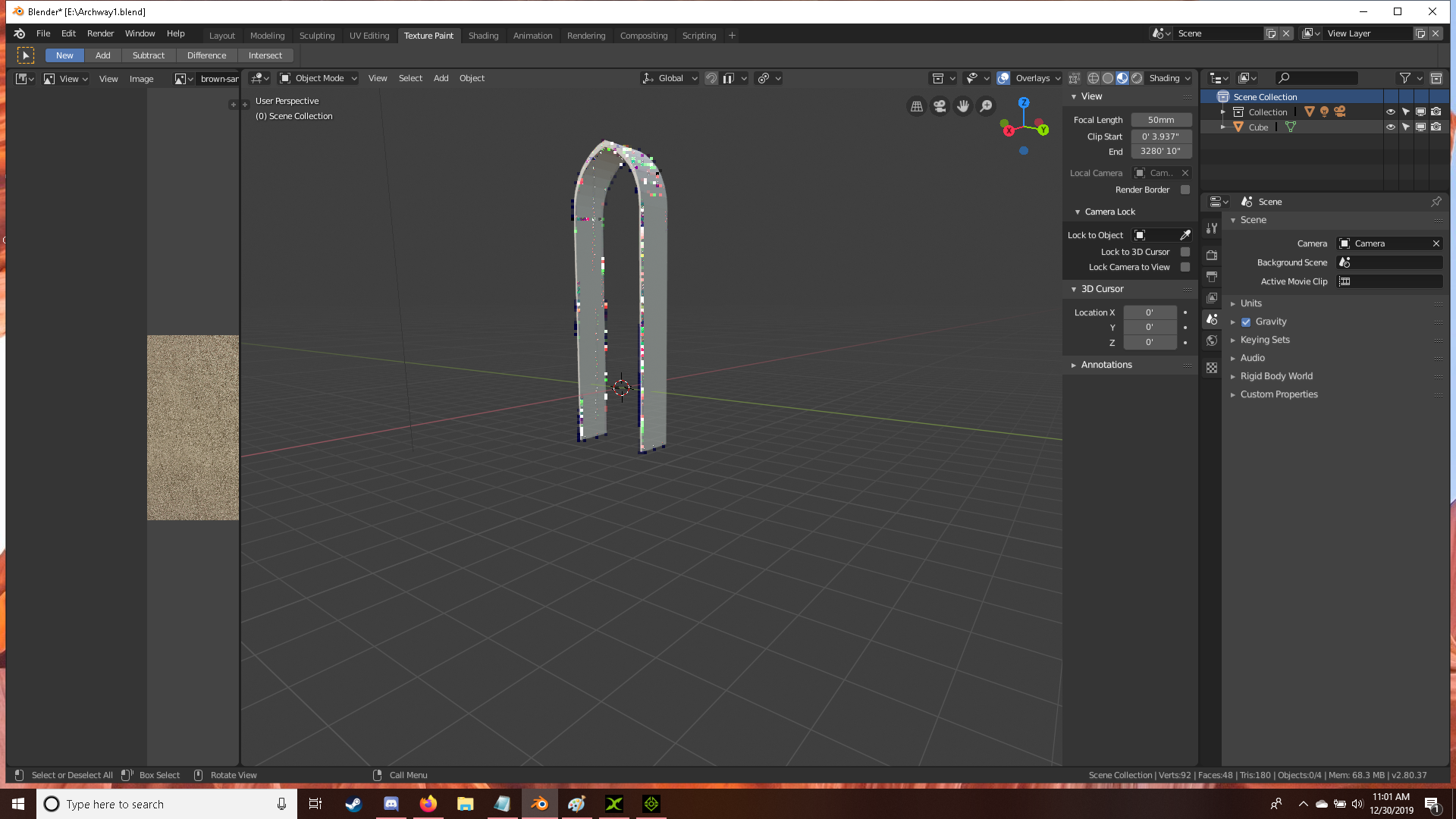
Task: Expand the Cube tree item arrow
Action: click(x=1222, y=127)
